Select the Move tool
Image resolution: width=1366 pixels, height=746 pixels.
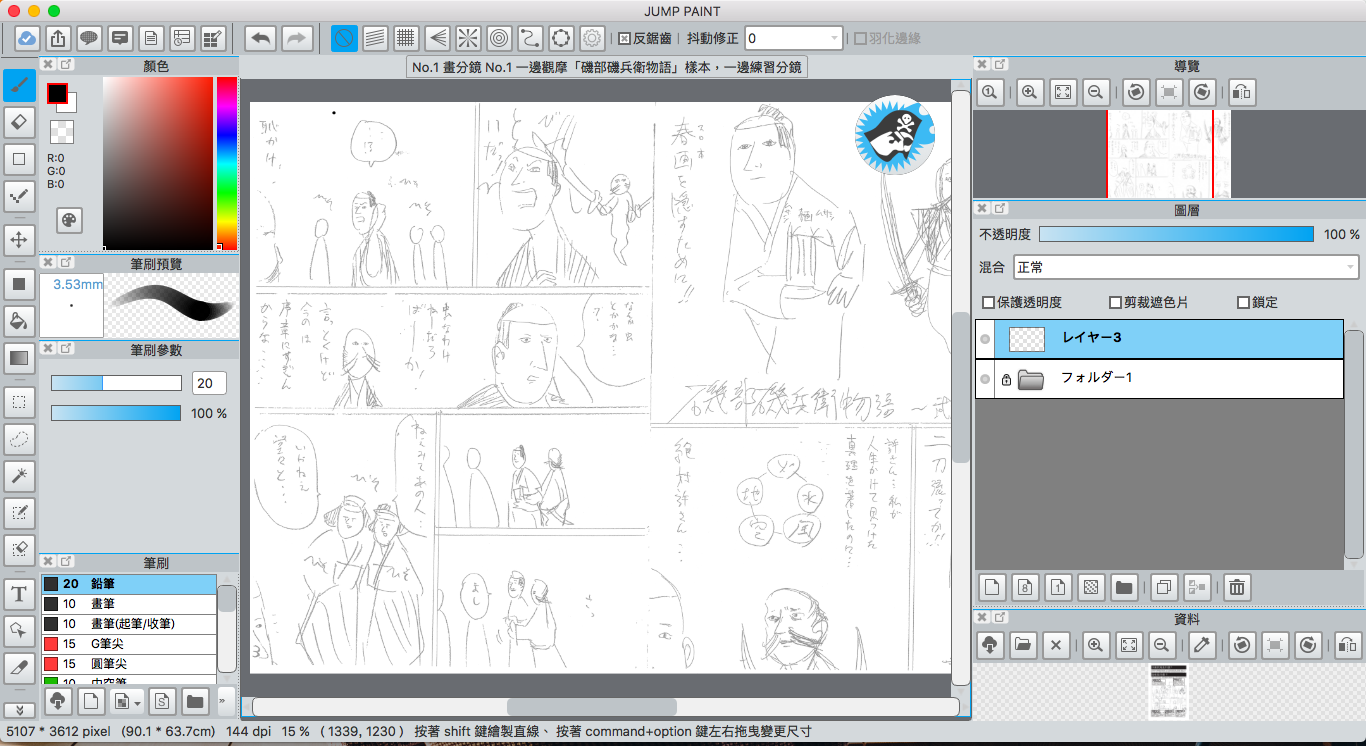19,239
